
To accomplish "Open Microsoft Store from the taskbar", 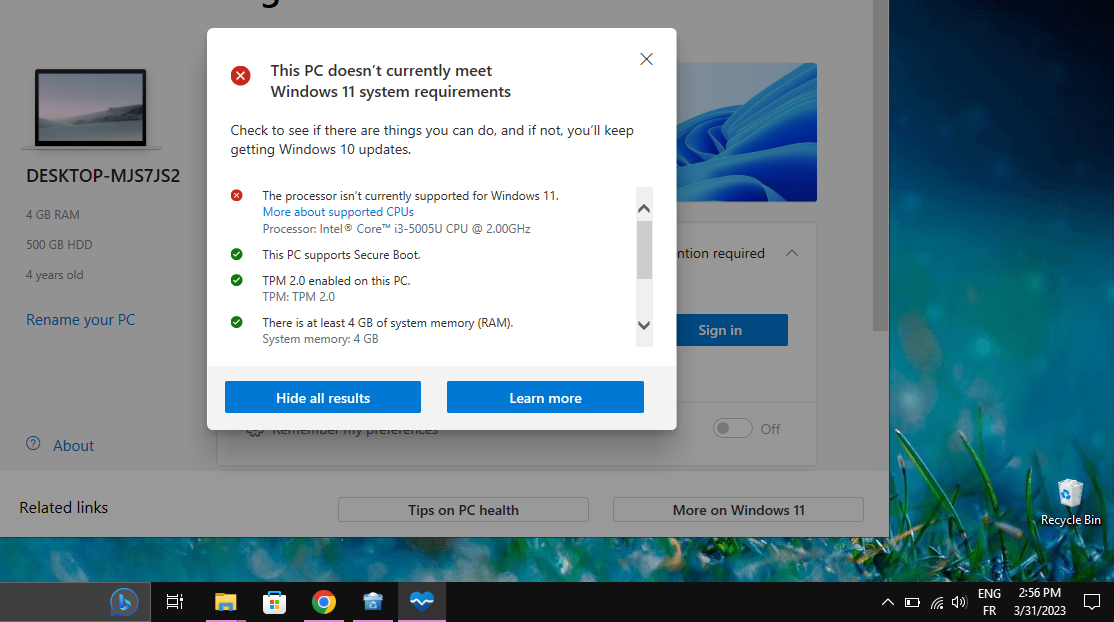I will coord(274,602).
